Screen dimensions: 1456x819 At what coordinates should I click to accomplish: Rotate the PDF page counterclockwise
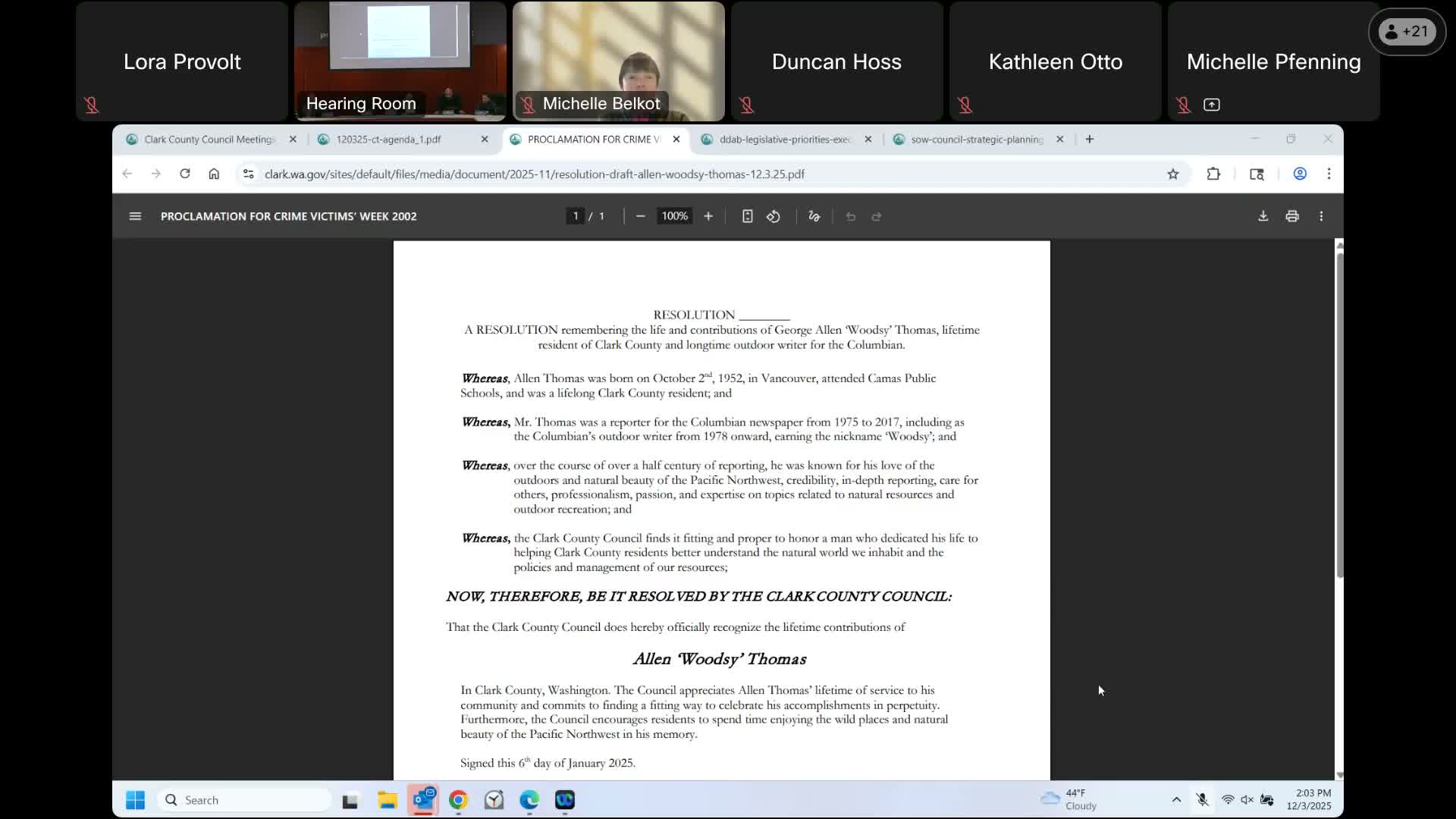773,216
